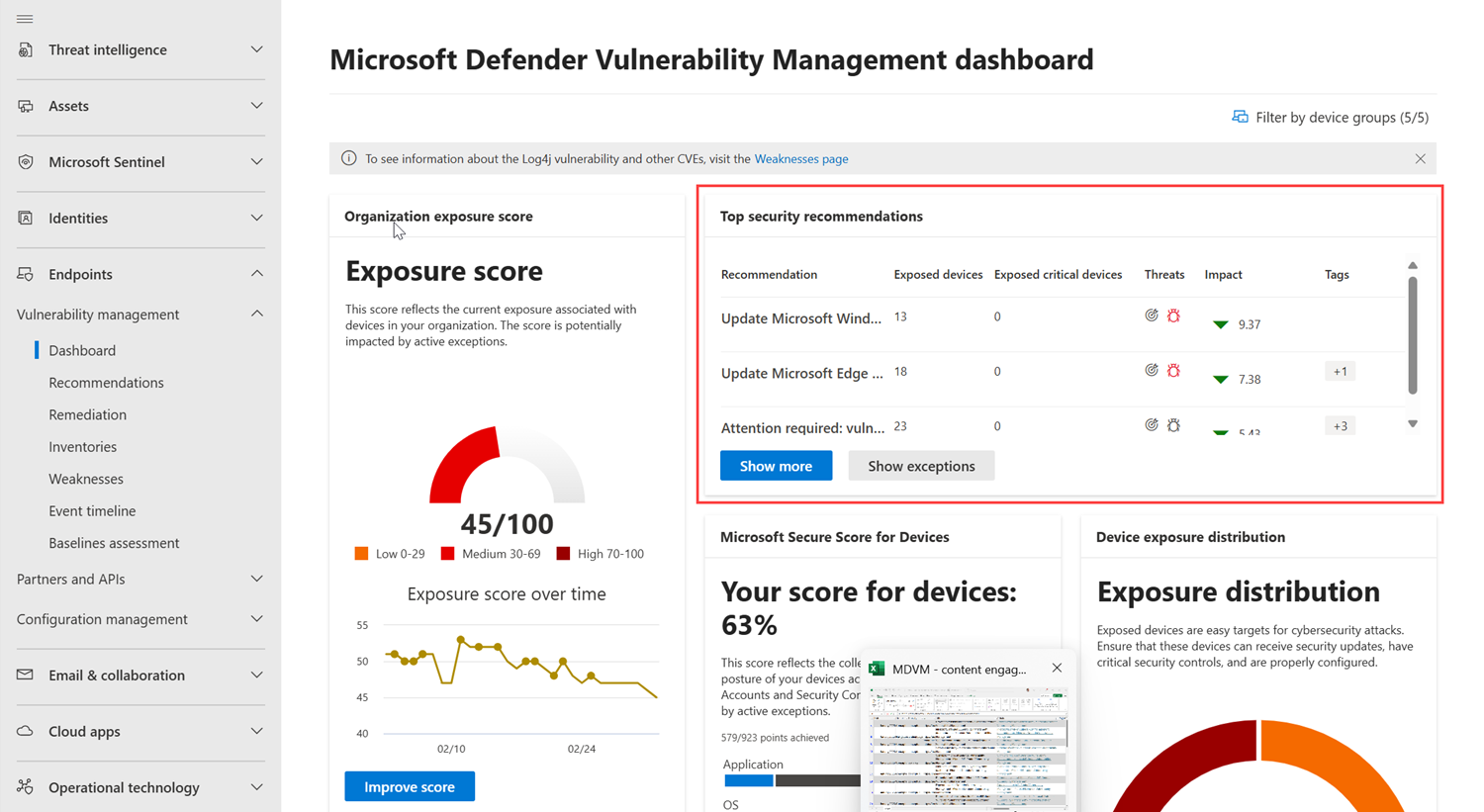Collapse the Endpoints section chevron
Screen dimensions: 1484x812
[x=256, y=274]
